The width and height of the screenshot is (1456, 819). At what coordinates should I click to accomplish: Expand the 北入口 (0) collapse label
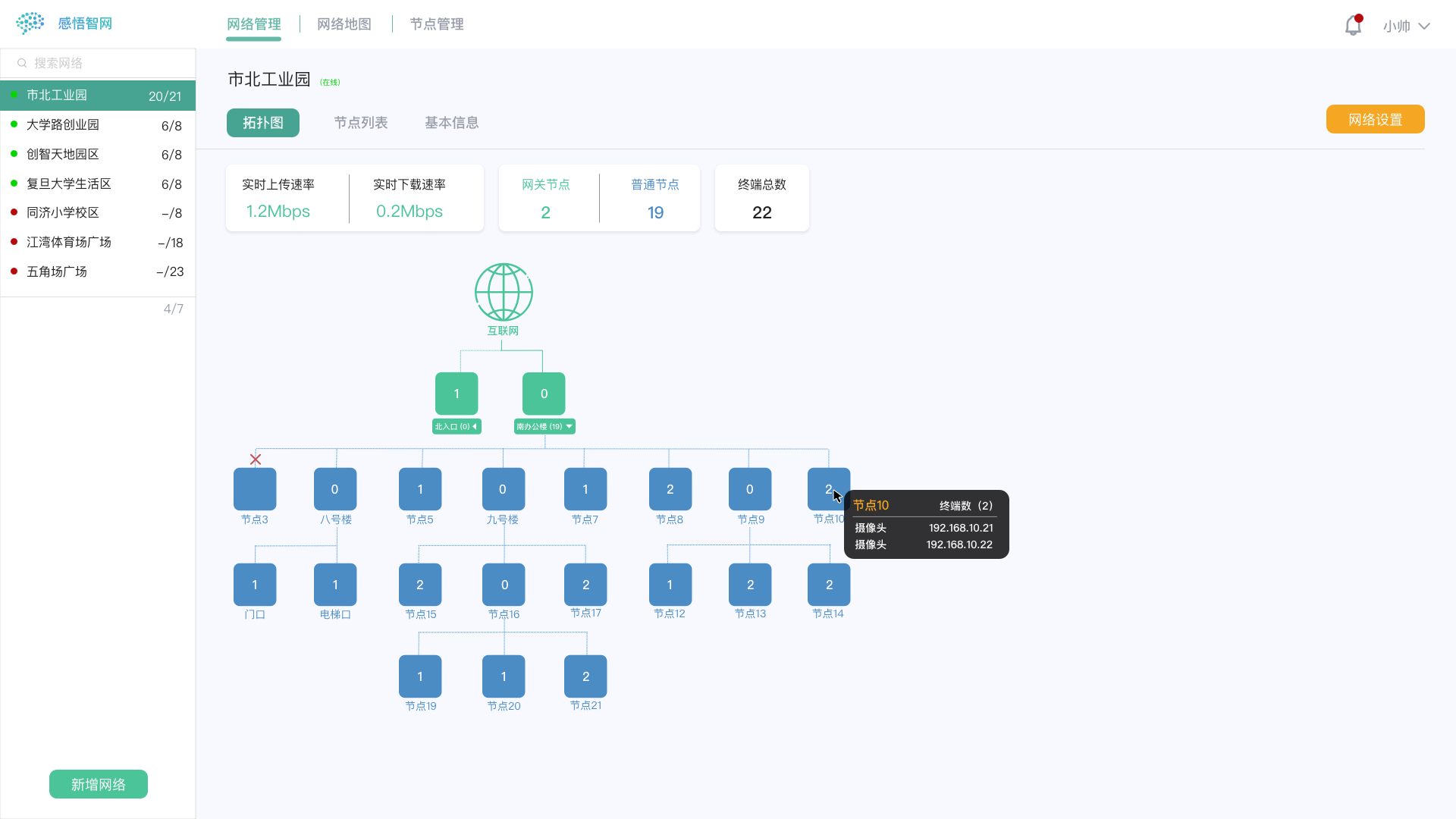pyautogui.click(x=457, y=427)
